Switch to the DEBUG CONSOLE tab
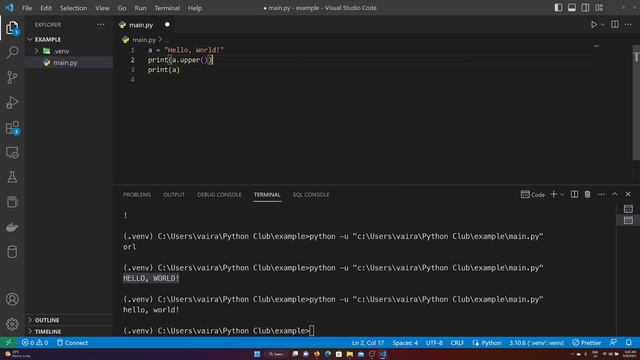Viewport: 640px width, 360px height. tap(219, 195)
